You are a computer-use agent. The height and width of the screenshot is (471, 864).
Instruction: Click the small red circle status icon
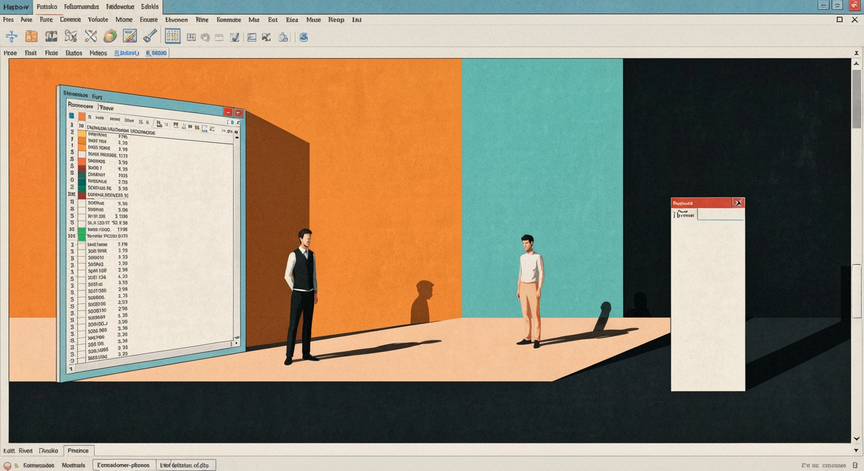7,465
